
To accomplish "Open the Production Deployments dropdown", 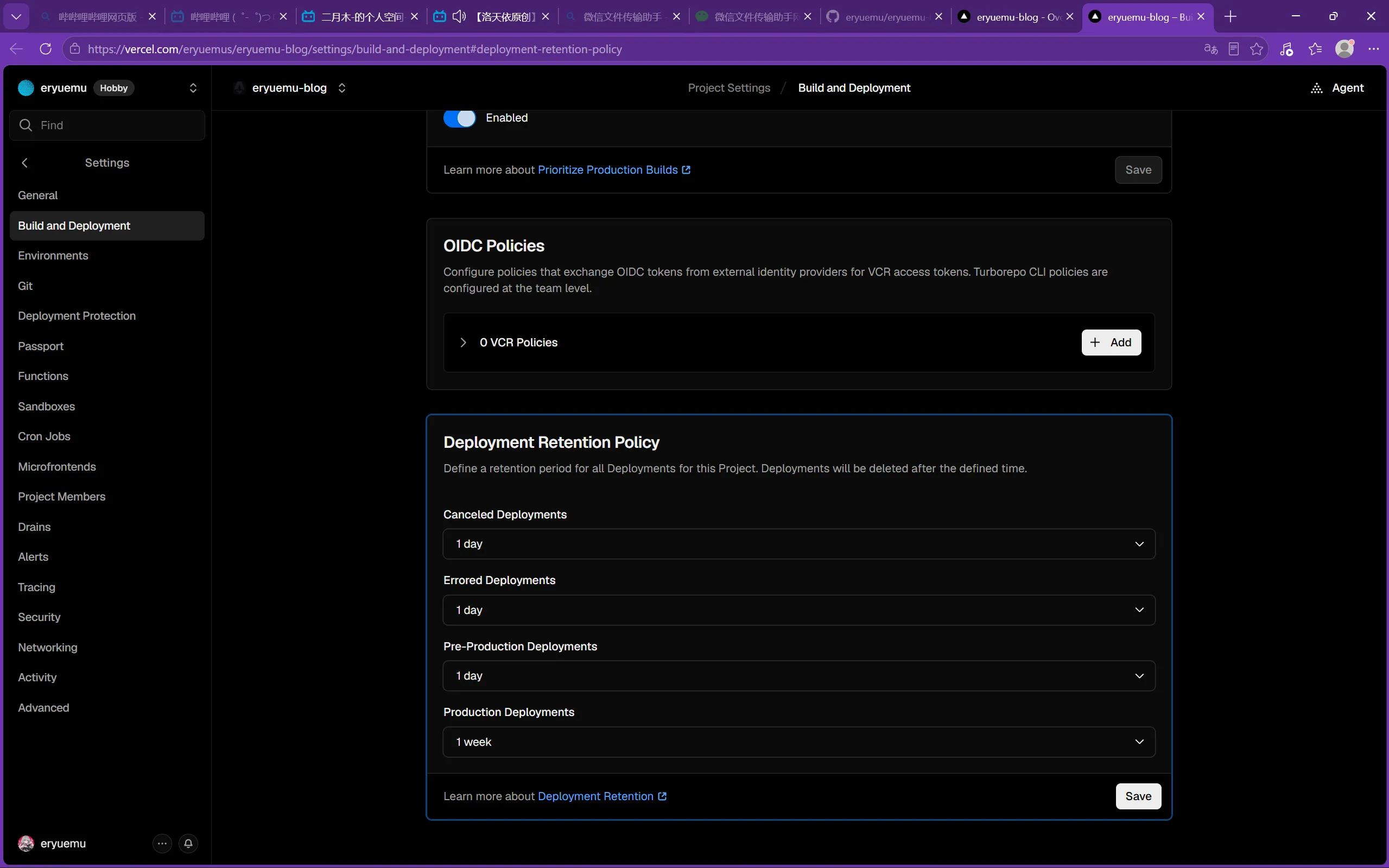I will [799, 742].
